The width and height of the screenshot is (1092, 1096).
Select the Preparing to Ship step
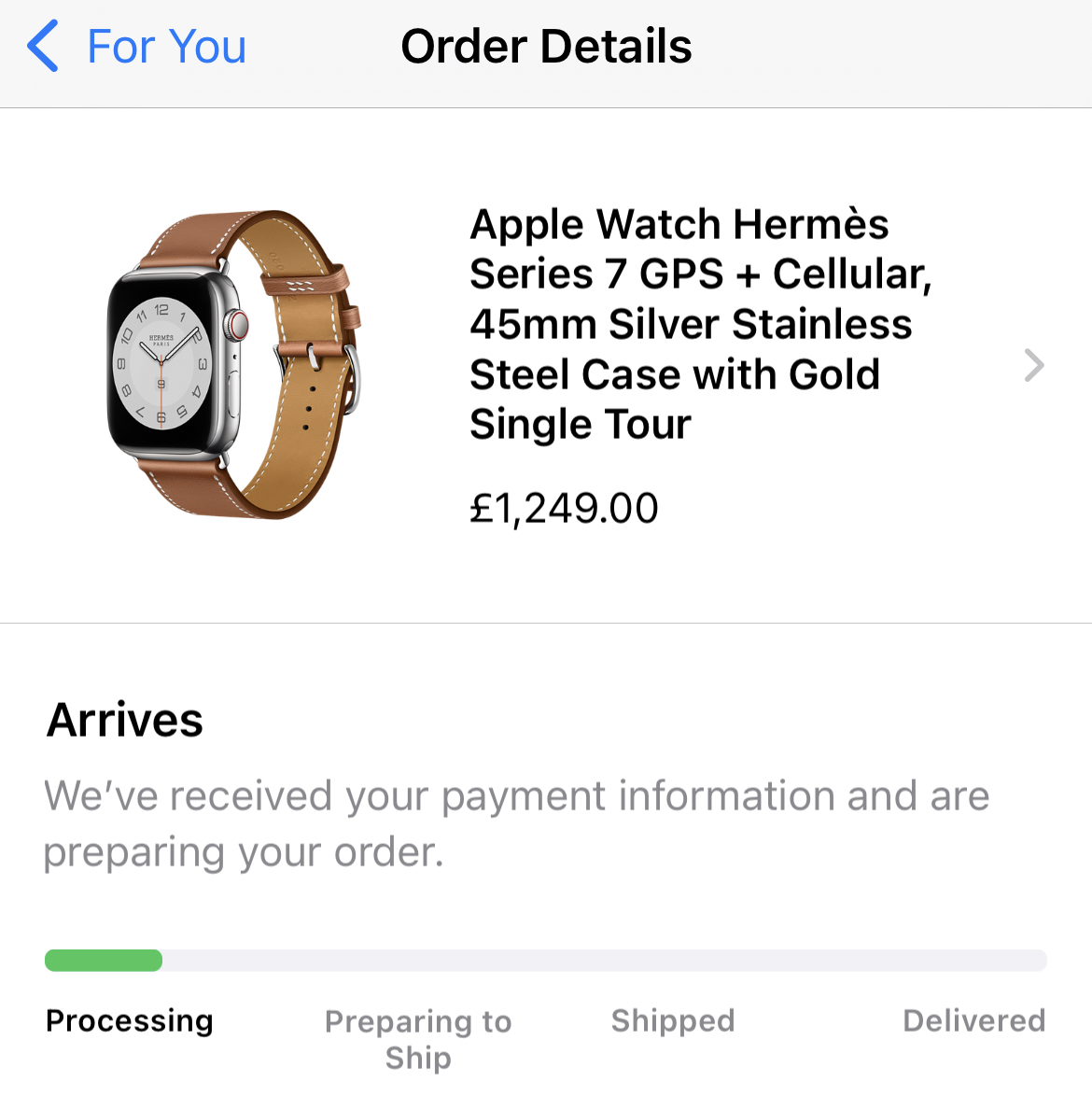tap(418, 1039)
